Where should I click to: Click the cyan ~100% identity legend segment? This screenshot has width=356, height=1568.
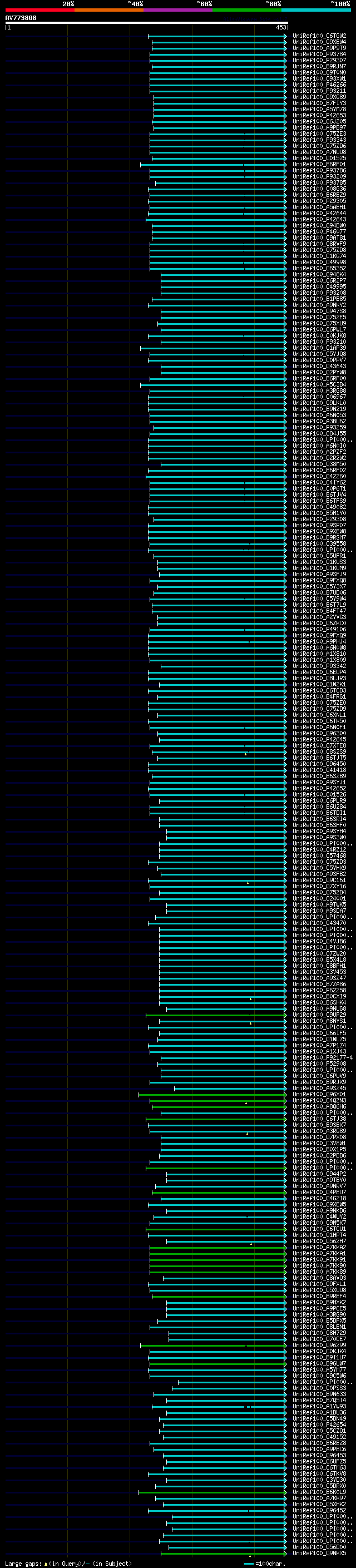pyautogui.click(x=316, y=11)
